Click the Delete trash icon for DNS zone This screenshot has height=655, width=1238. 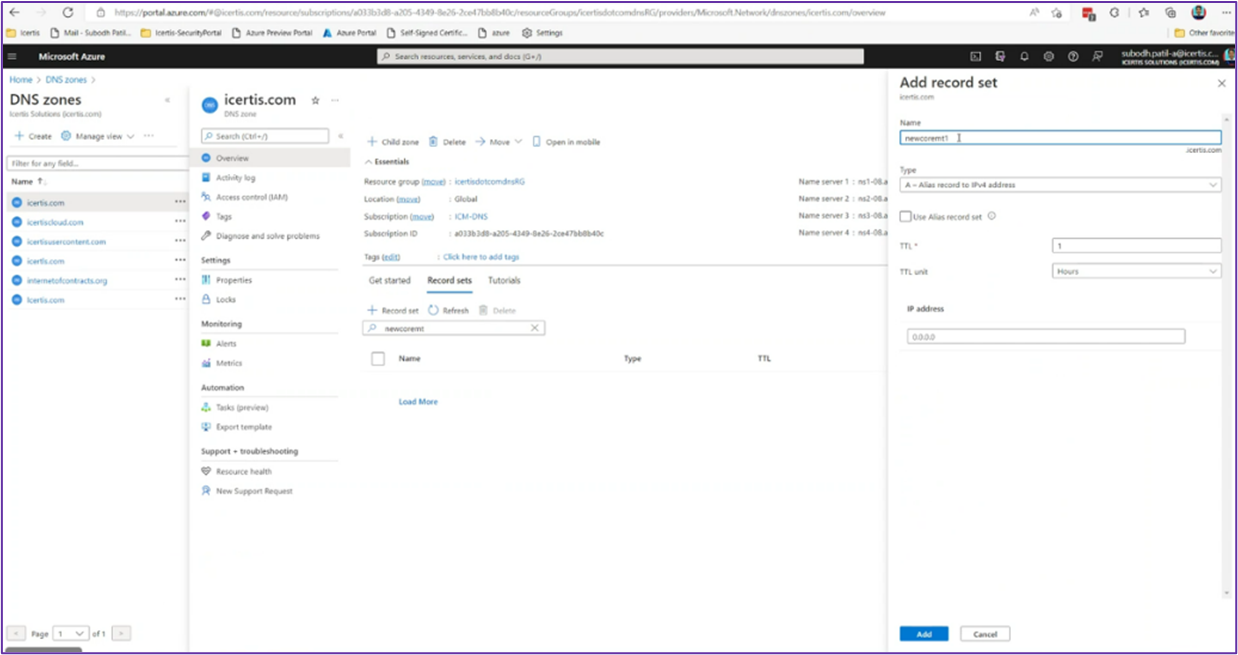(x=434, y=142)
